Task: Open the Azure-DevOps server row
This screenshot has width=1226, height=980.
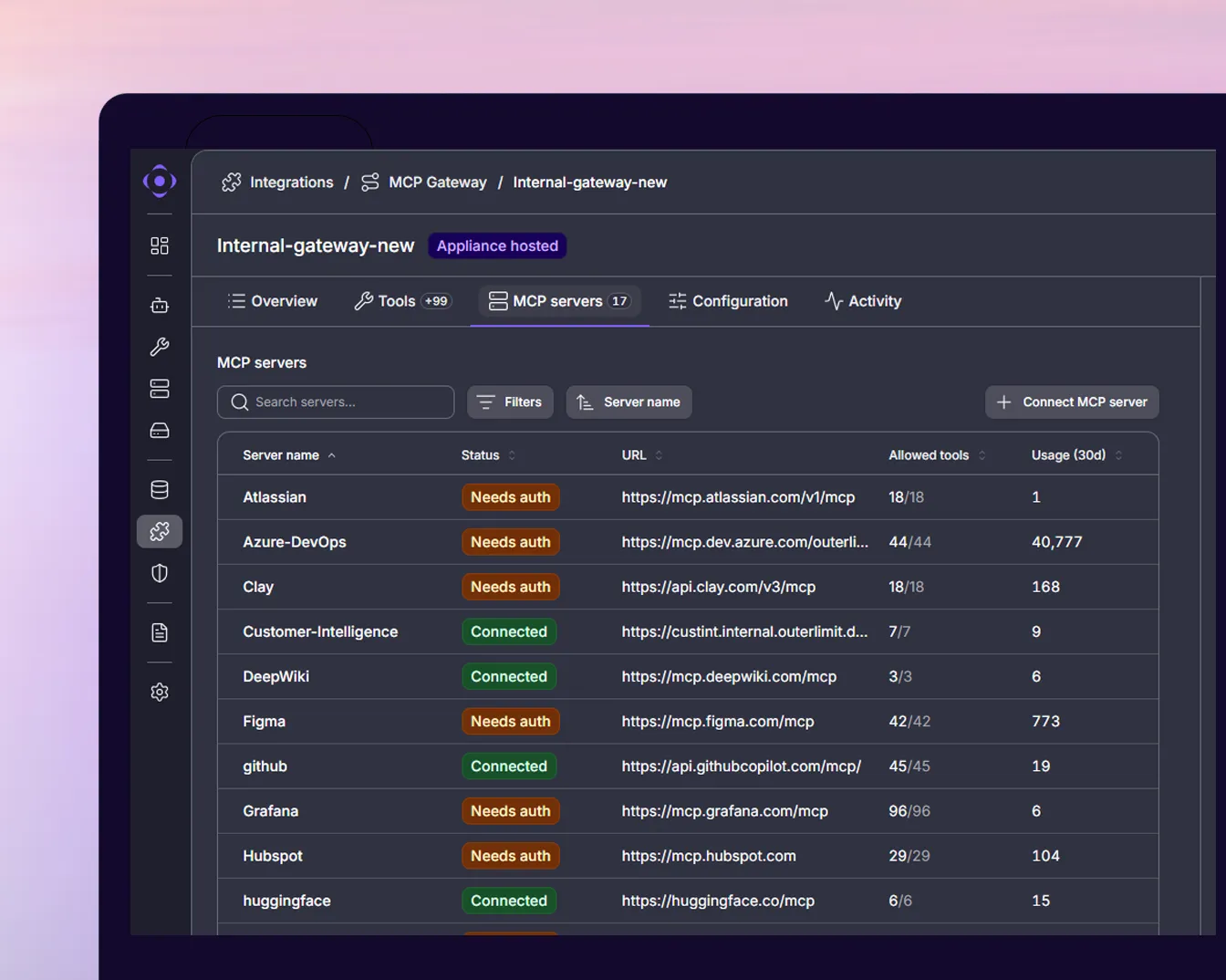Action: click(x=688, y=542)
